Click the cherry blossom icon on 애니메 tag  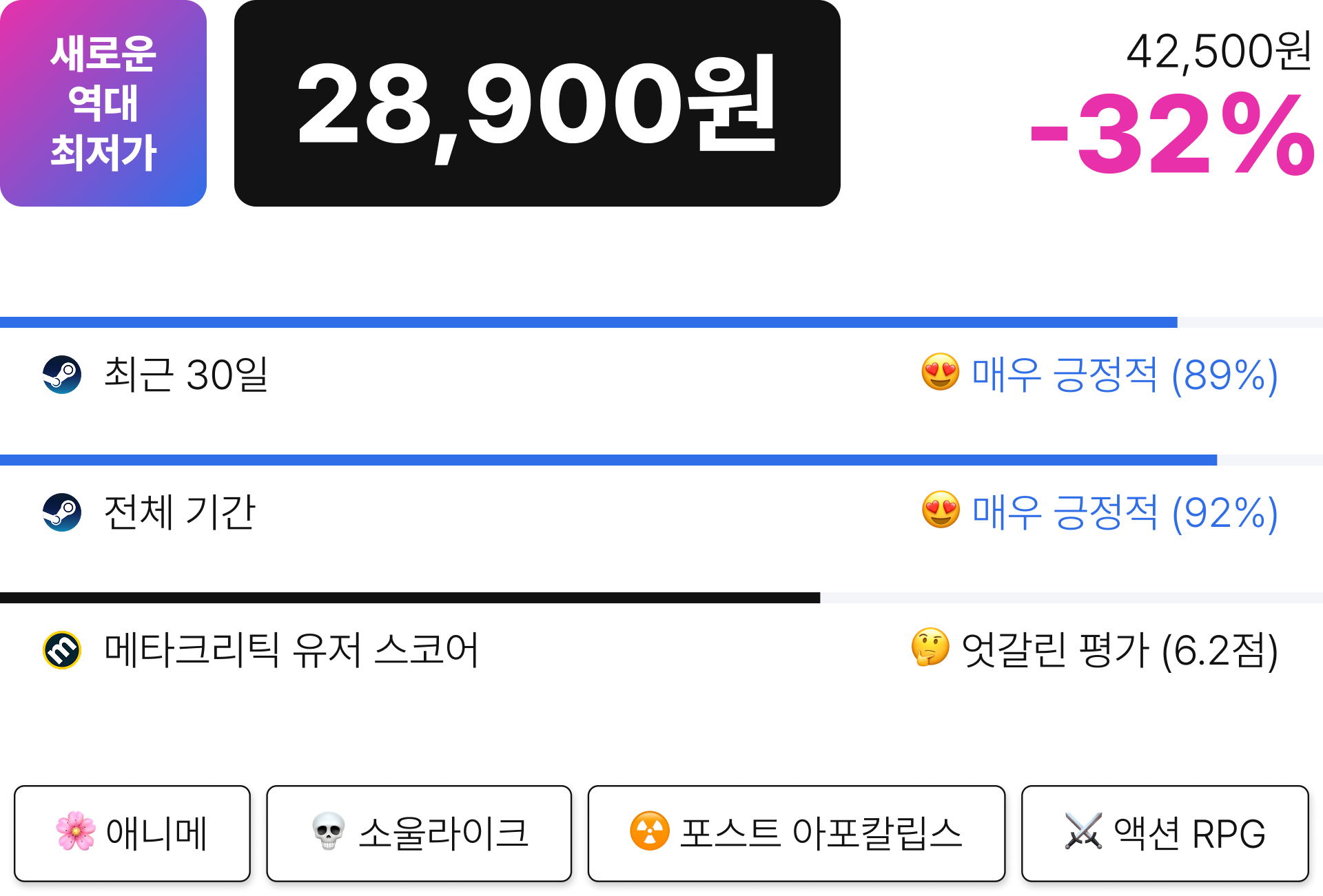pyautogui.click(x=76, y=831)
